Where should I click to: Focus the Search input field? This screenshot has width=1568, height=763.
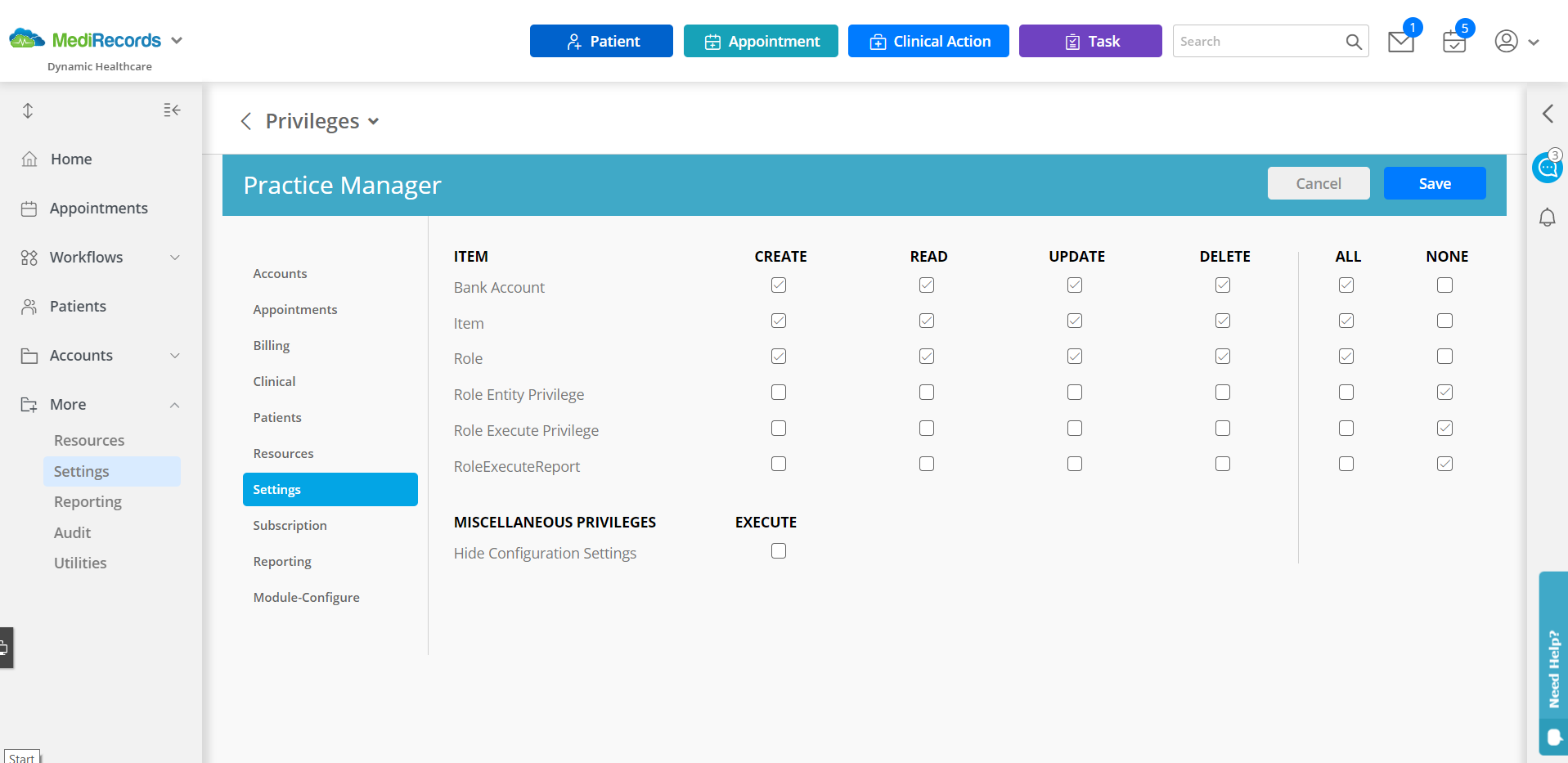[x=1260, y=41]
